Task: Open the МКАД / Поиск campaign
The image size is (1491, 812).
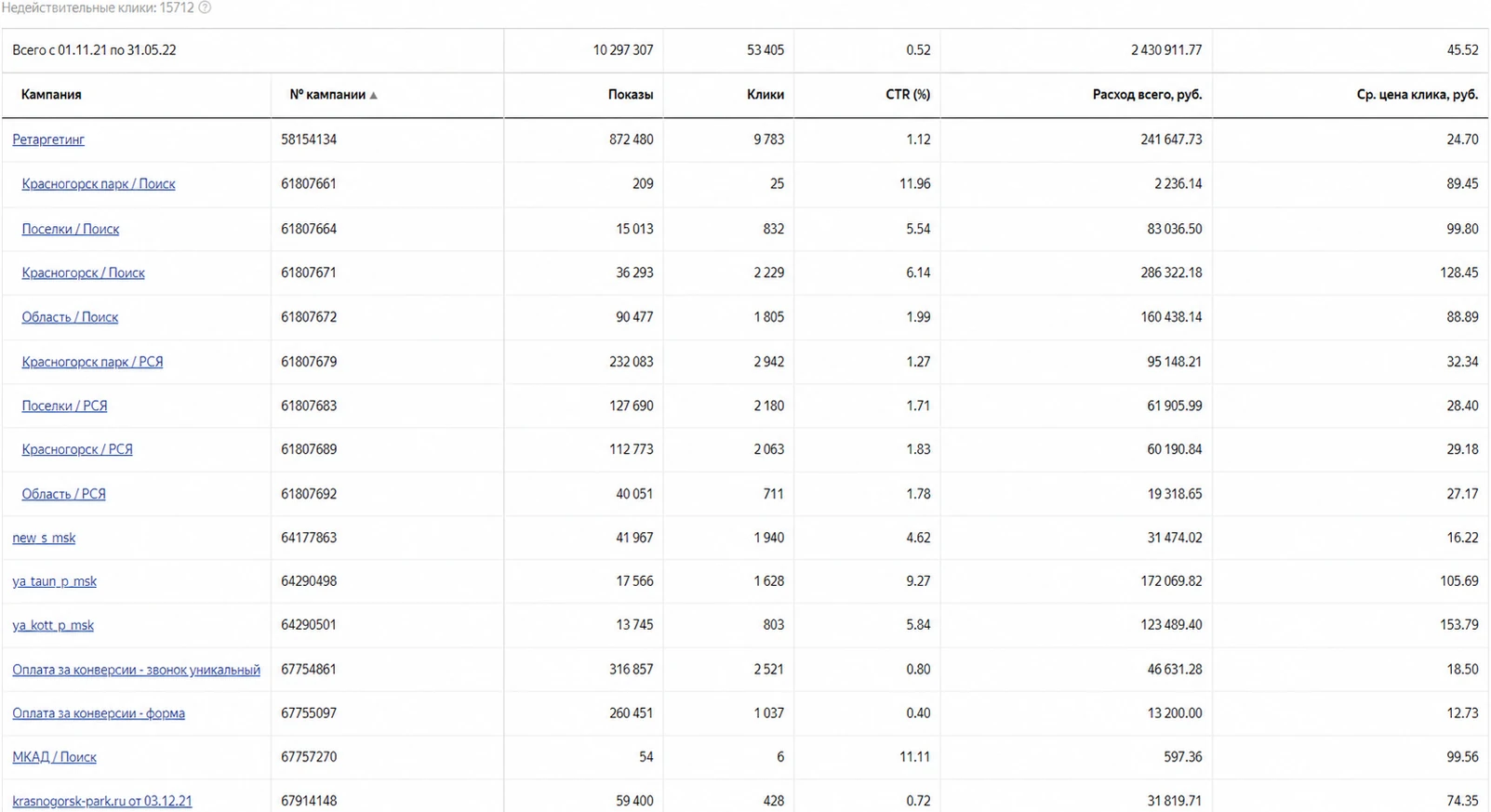Action: [x=54, y=757]
